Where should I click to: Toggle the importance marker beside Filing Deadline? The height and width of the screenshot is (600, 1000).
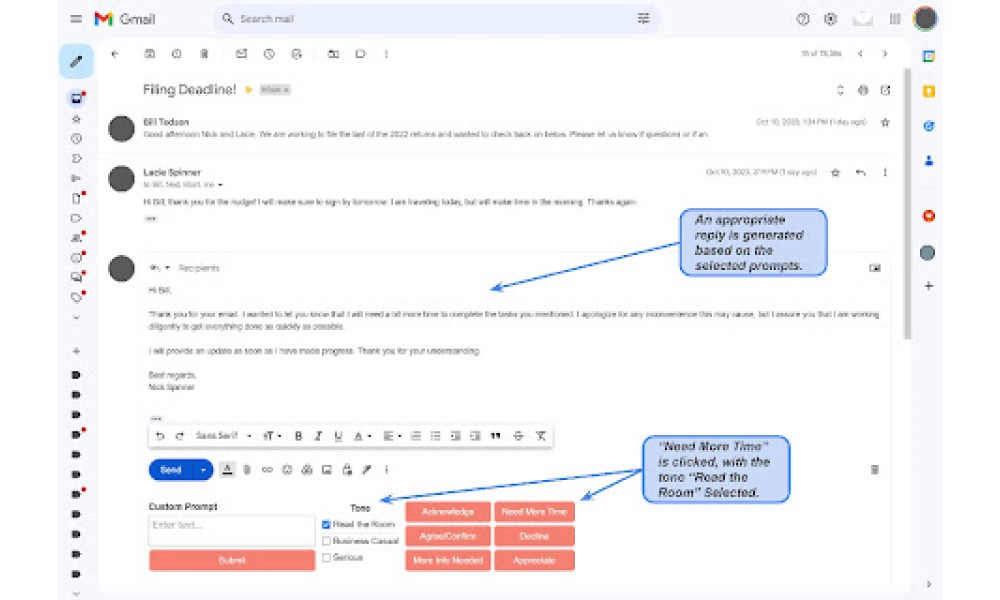pyautogui.click(x=248, y=90)
